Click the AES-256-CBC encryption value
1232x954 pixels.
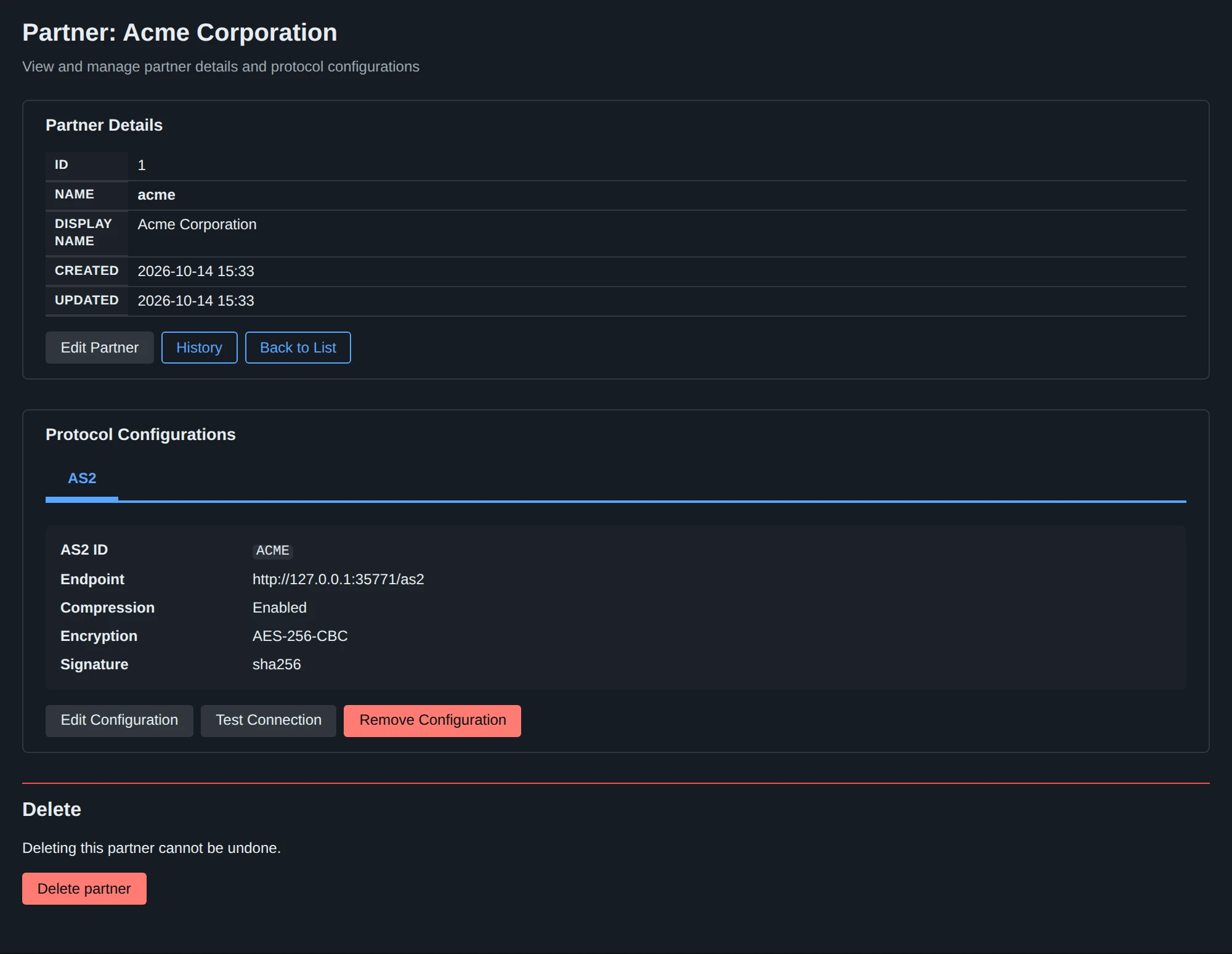pos(300,636)
